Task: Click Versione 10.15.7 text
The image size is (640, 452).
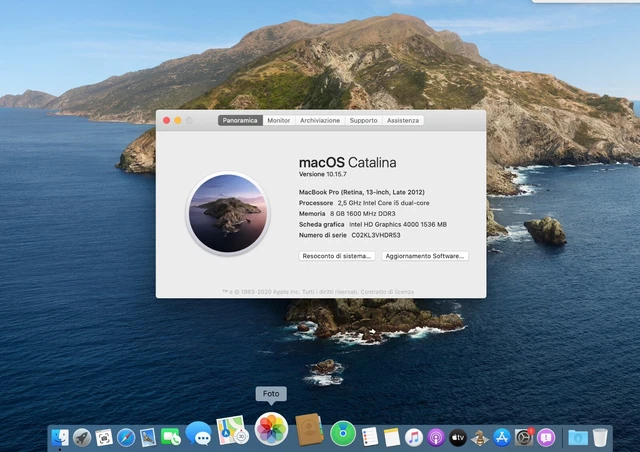Action: 323,174
